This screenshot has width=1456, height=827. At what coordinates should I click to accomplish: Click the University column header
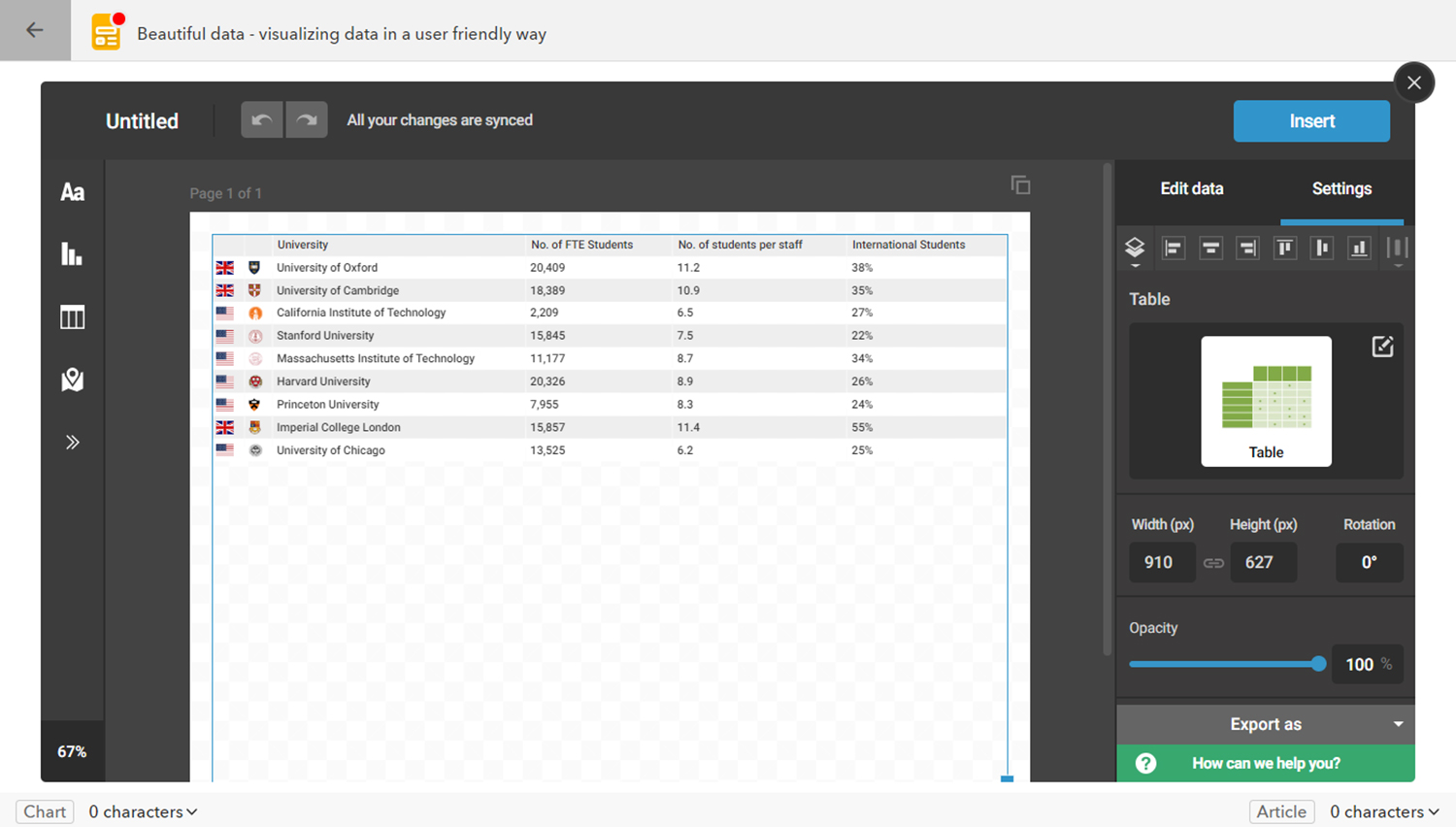click(303, 245)
